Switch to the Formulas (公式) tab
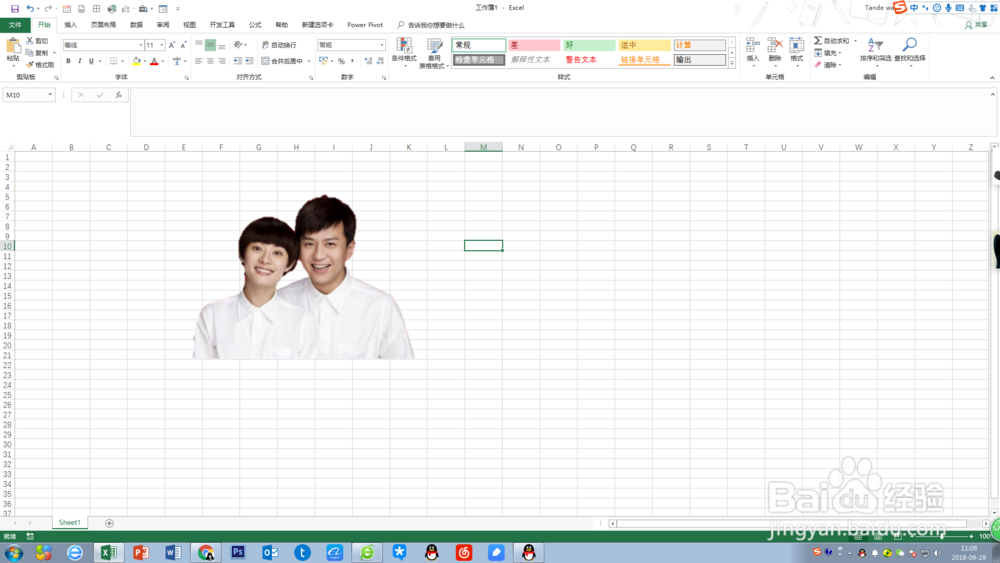 point(255,25)
